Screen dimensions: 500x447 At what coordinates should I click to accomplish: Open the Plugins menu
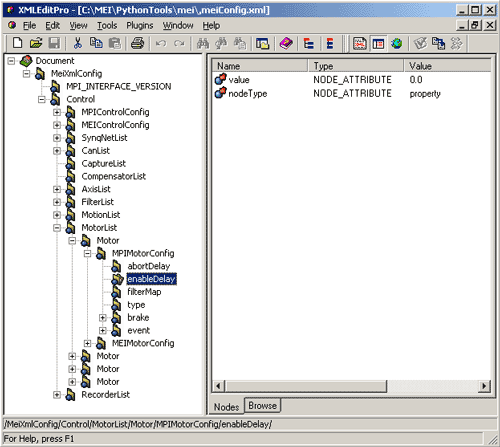tap(140, 26)
